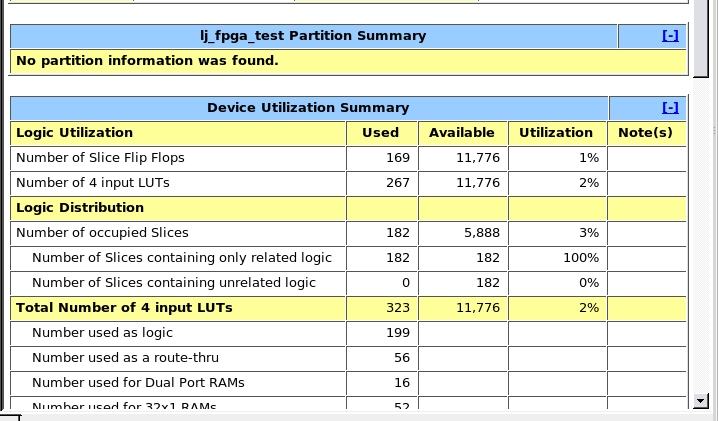The image size is (718, 421).
Task: Click 'Number of Slices containing only related logic'
Action: coord(182,258)
